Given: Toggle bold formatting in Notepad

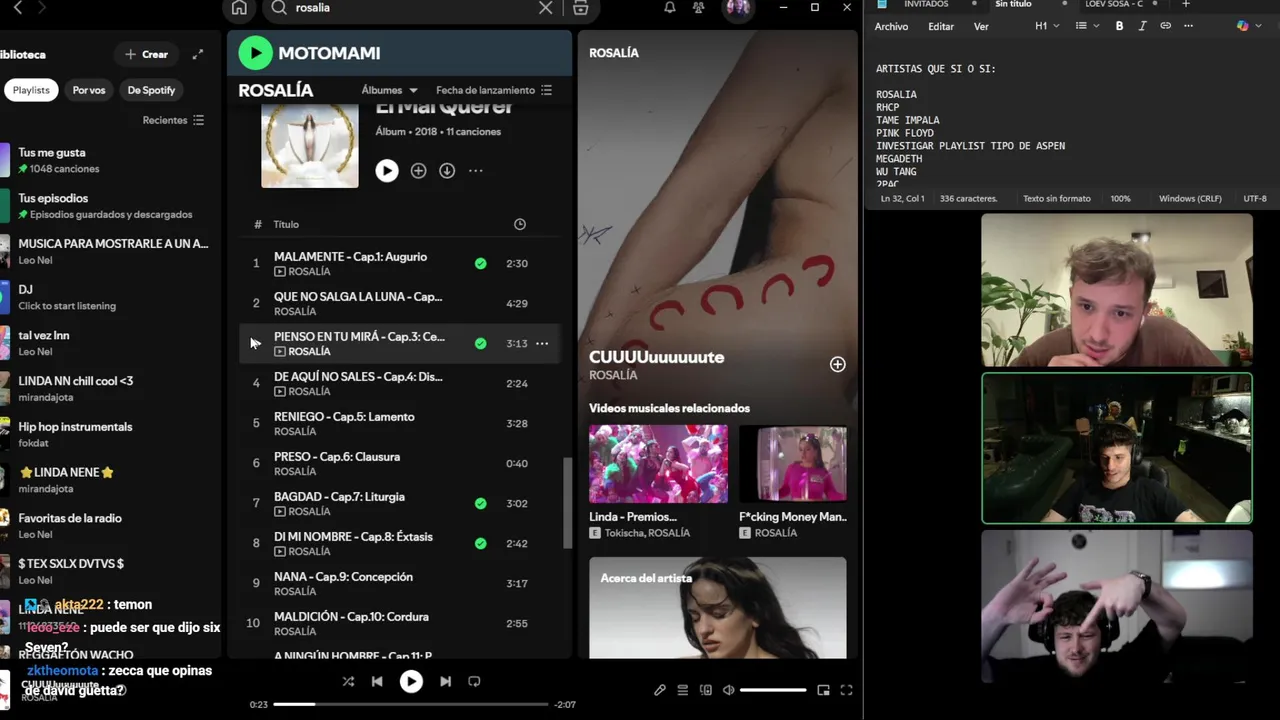Looking at the screenshot, I should 1119,26.
